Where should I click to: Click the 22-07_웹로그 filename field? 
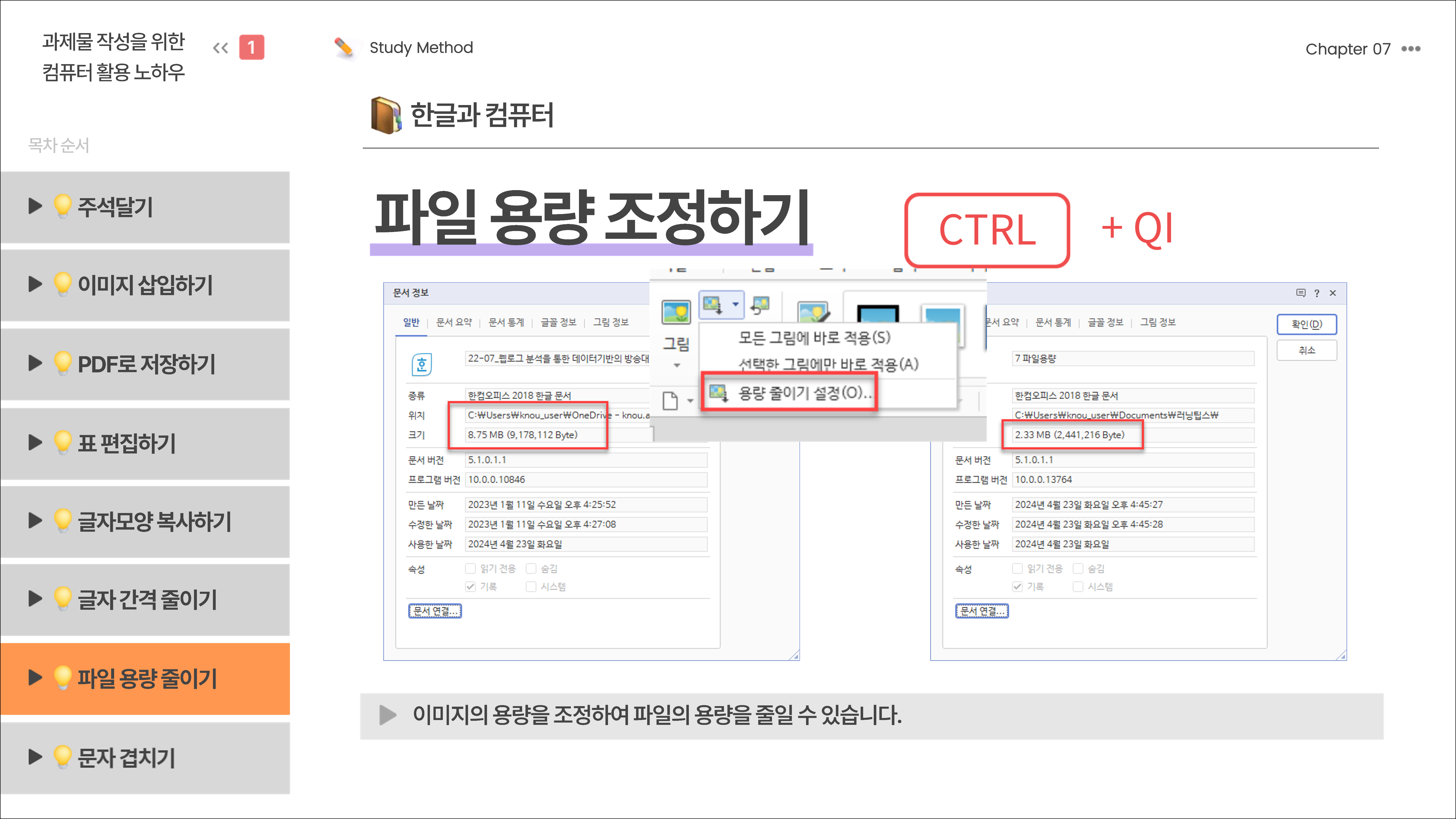click(x=557, y=359)
